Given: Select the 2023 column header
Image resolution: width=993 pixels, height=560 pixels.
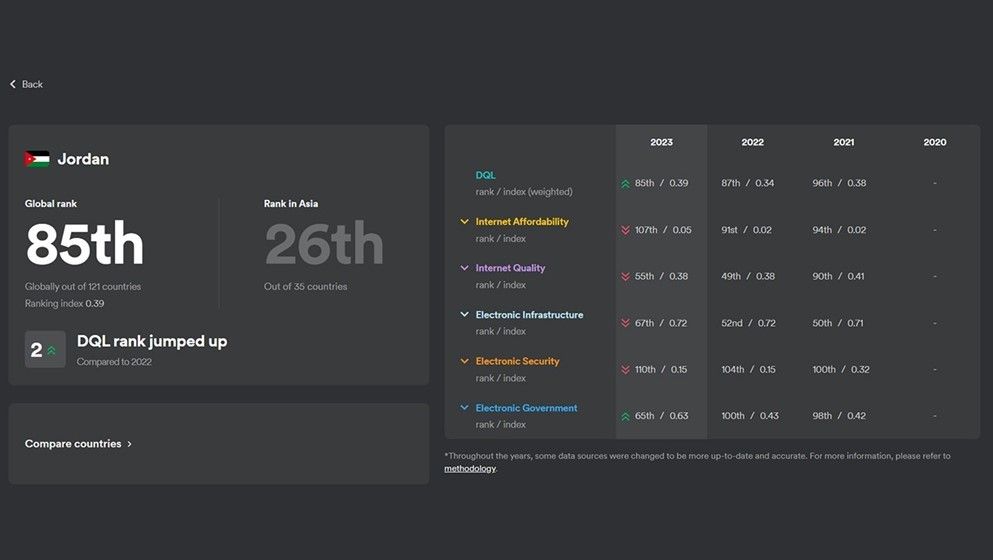Looking at the screenshot, I should [x=661, y=142].
